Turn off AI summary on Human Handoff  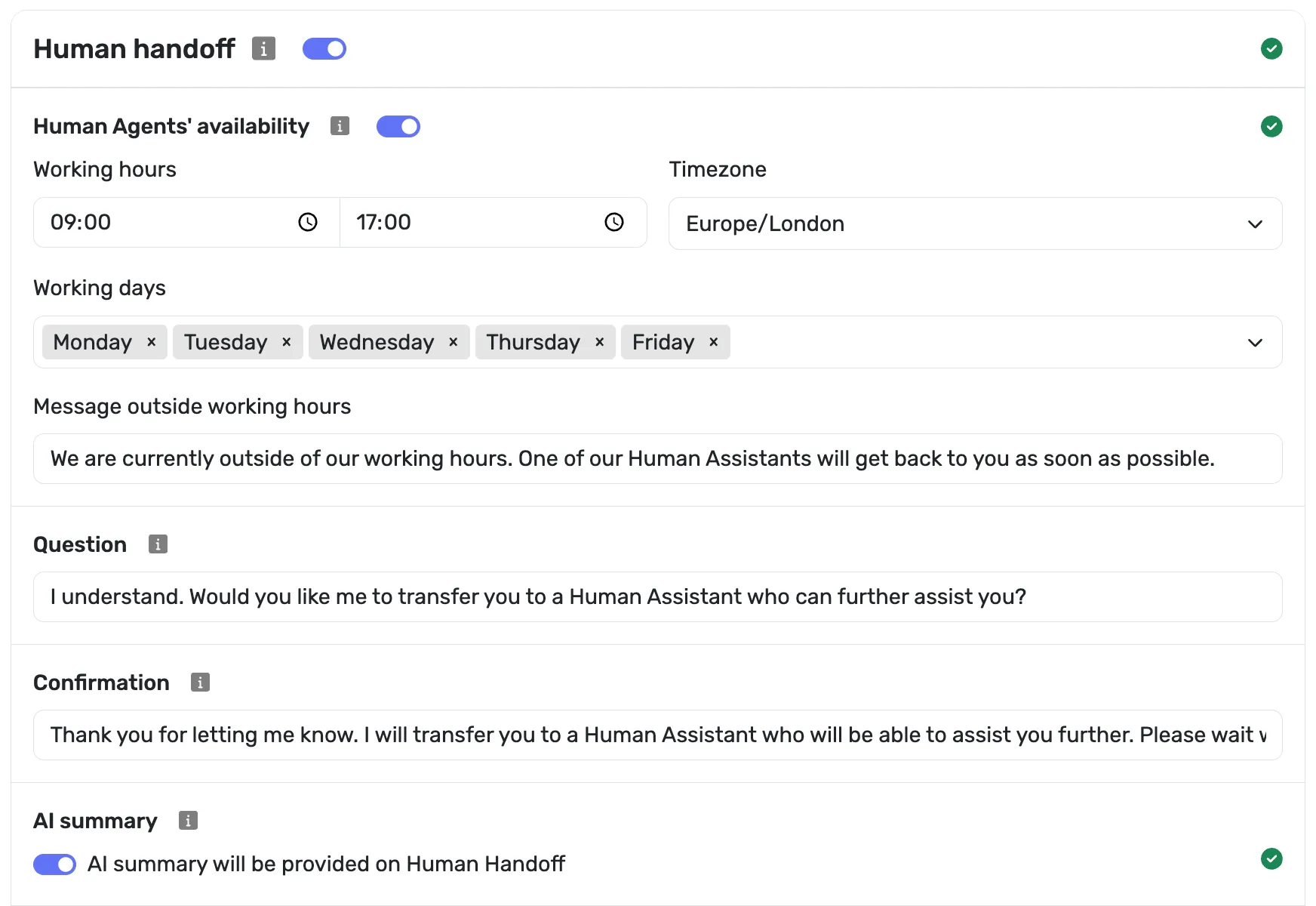(x=54, y=864)
